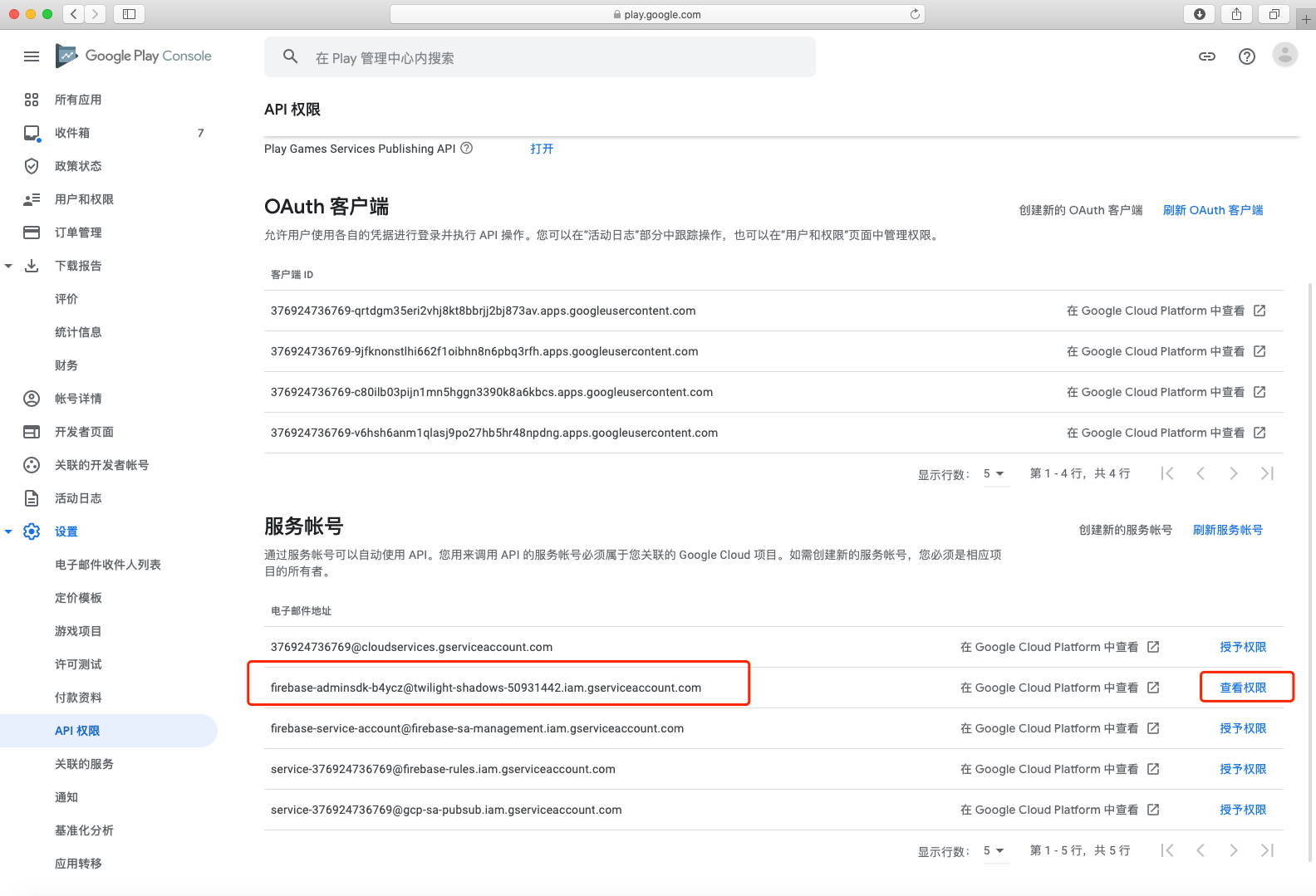Screen dimensions: 1316x896
Task: Click 创建新的服务帐号
Action: pyautogui.click(x=1126, y=530)
